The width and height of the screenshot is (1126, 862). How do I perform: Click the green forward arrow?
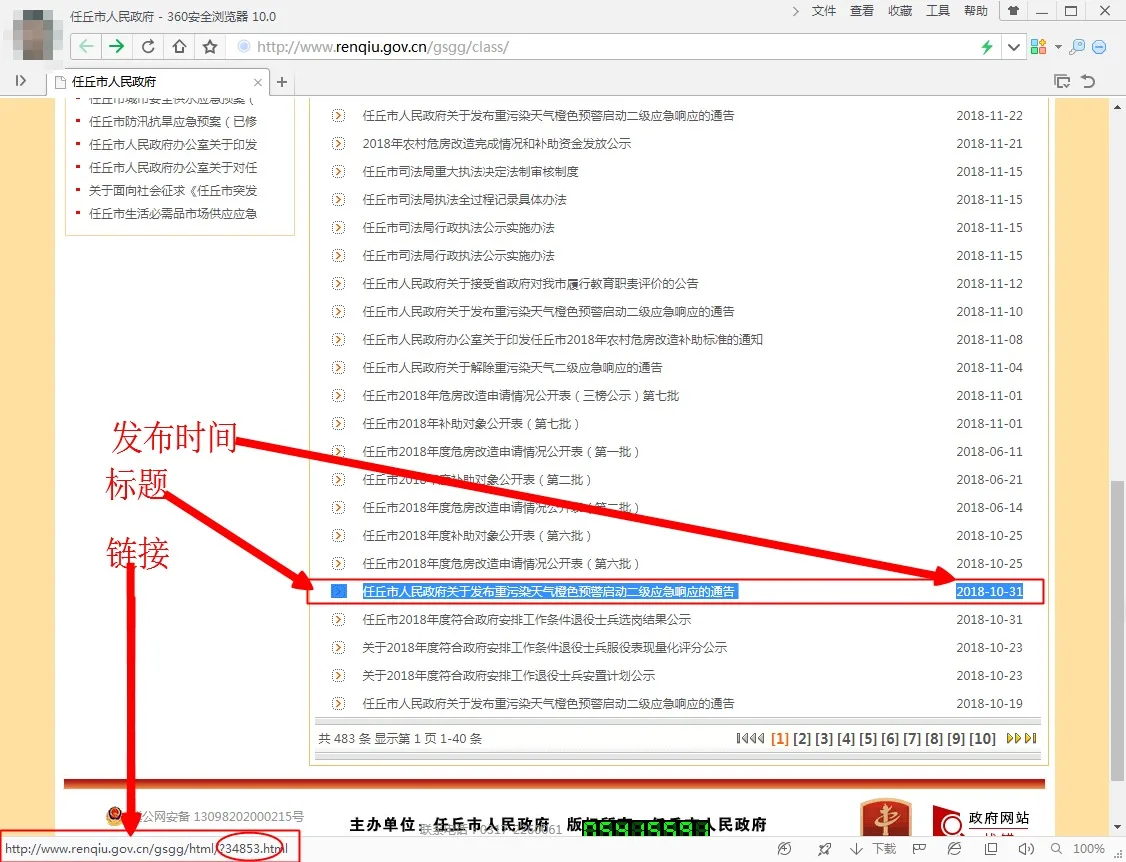click(x=116, y=47)
